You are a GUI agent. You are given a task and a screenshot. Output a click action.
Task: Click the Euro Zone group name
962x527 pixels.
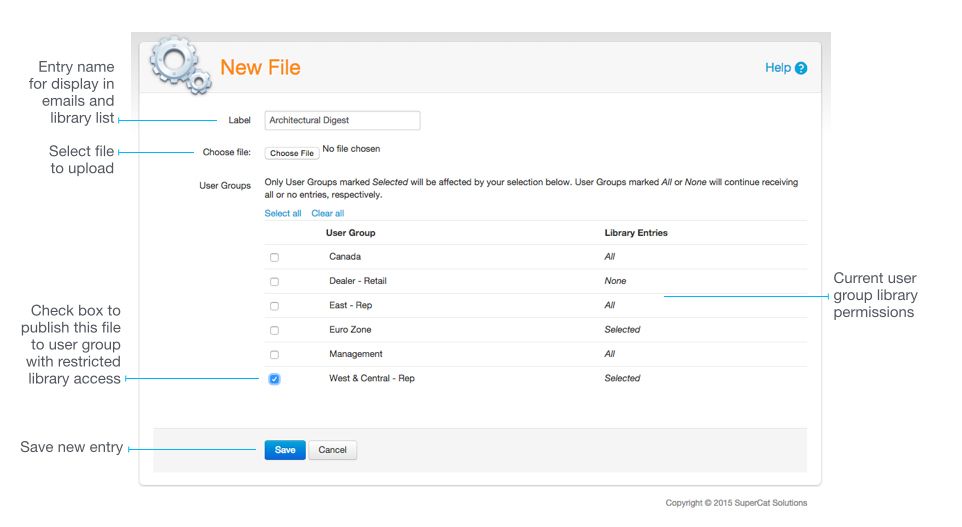tap(350, 329)
